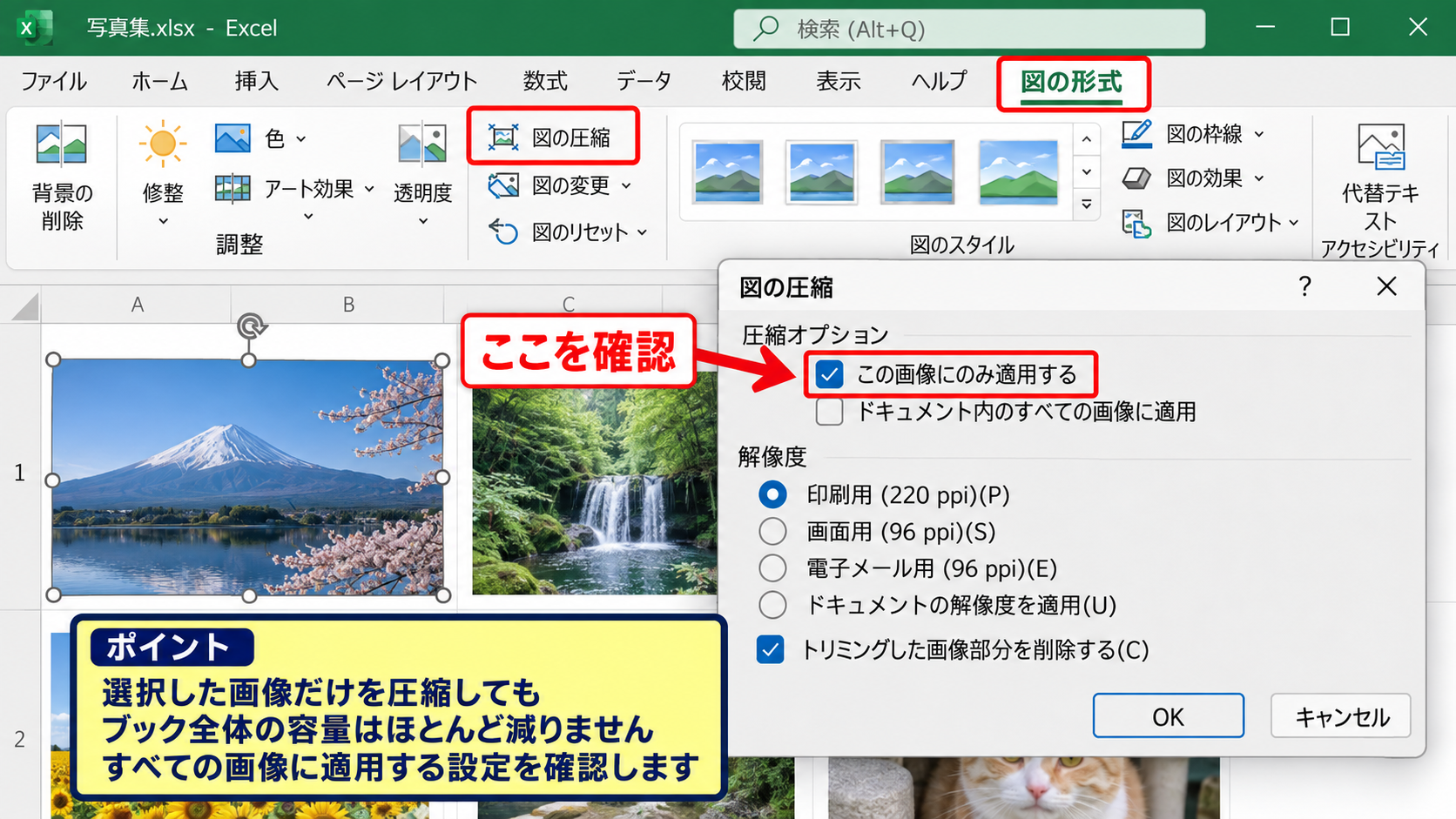Apply the third picture style thumbnail

(x=917, y=171)
